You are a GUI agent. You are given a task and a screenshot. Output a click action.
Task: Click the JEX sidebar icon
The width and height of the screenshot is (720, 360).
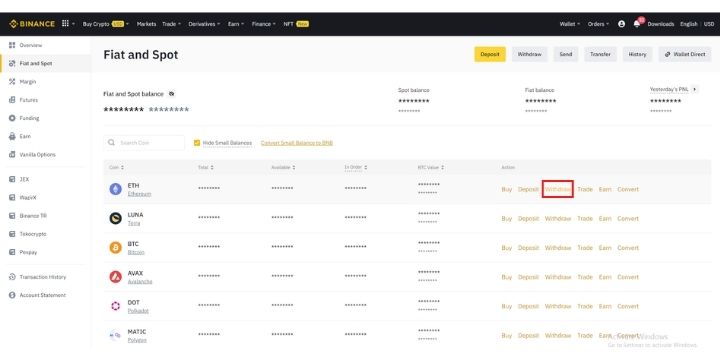pos(12,179)
